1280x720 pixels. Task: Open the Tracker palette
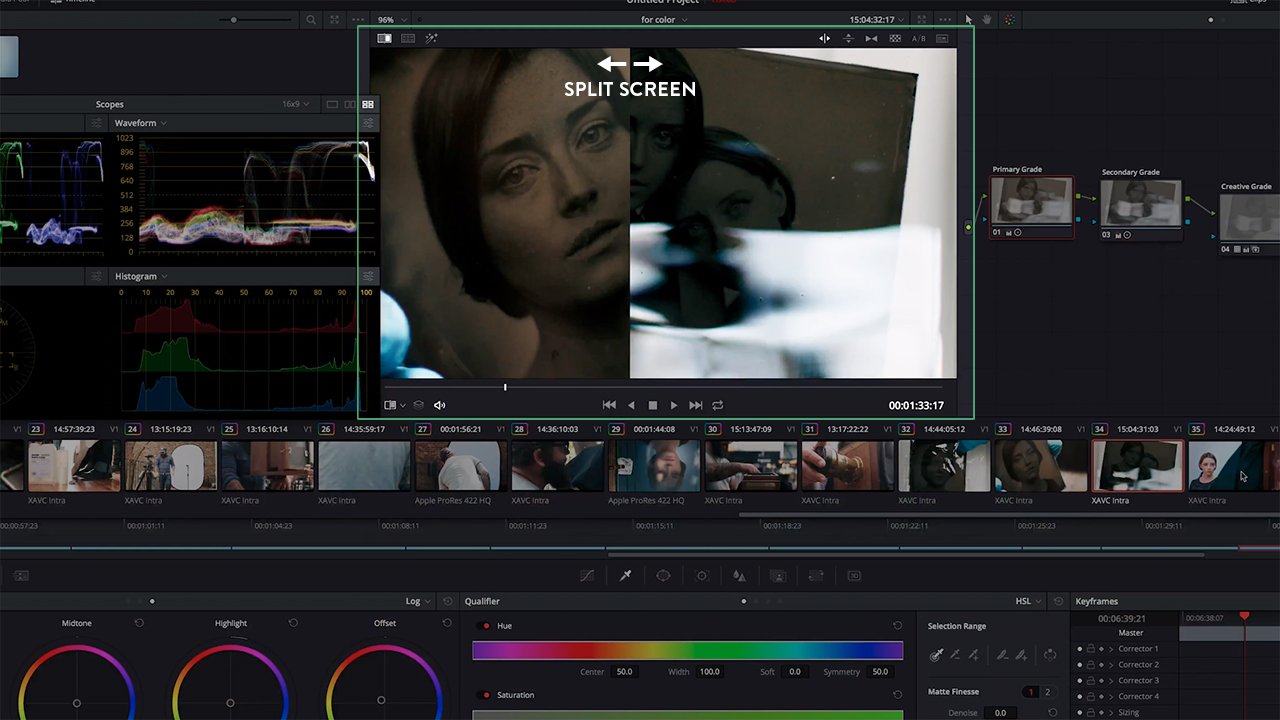701,575
